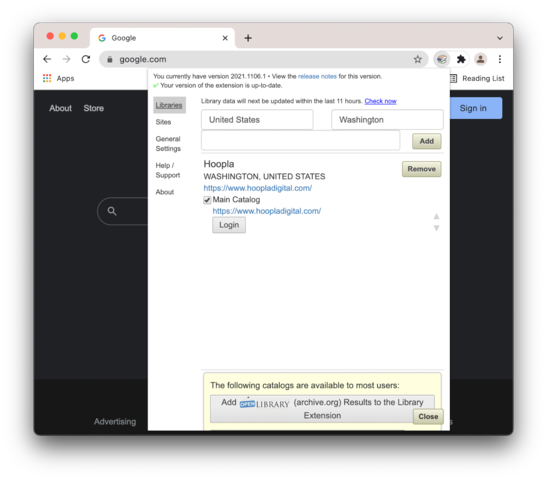This screenshot has height=480, width=547.
Task: Open Main Catalog hoopladigital link
Action: [x=267, y=211]
